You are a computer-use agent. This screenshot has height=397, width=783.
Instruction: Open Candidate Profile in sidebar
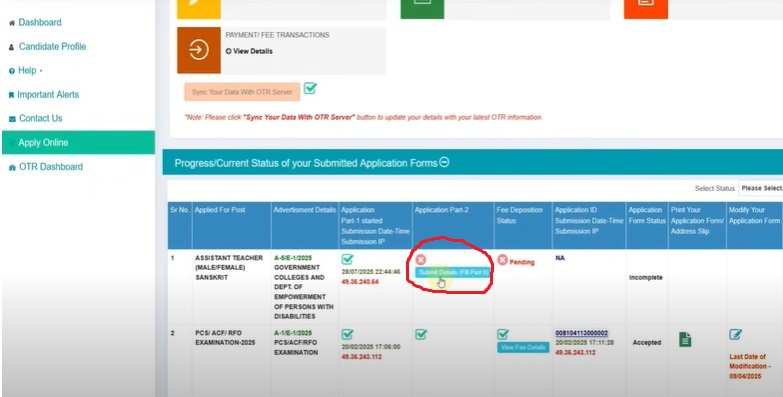(x=52, y=46)
